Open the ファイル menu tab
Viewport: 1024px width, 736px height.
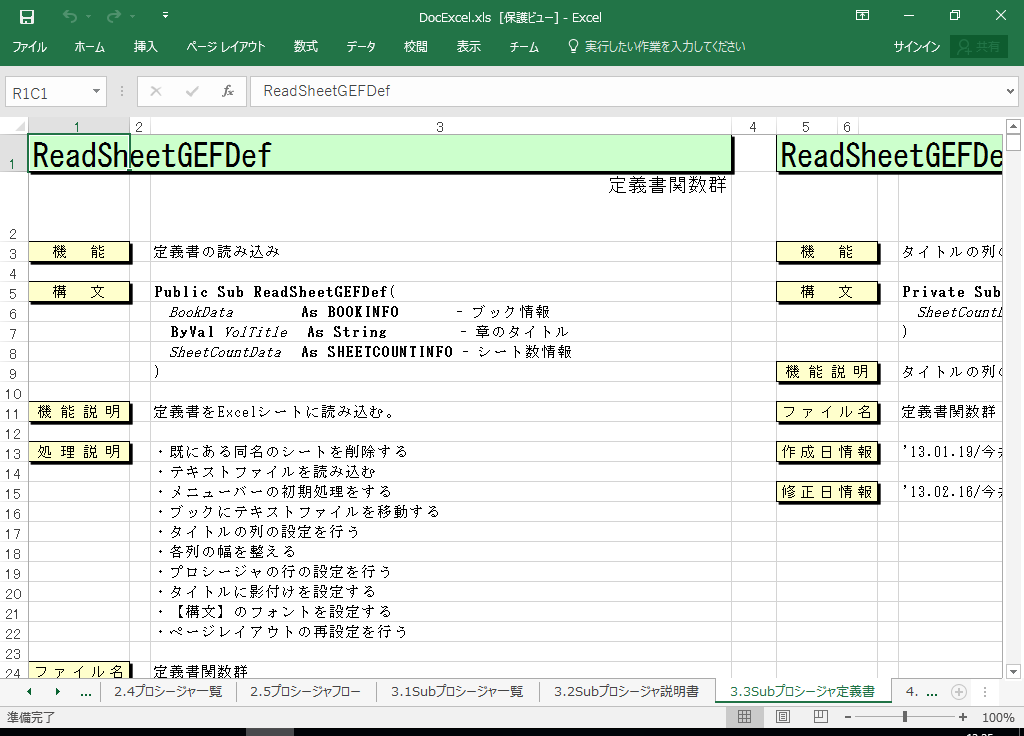[29, 47]
